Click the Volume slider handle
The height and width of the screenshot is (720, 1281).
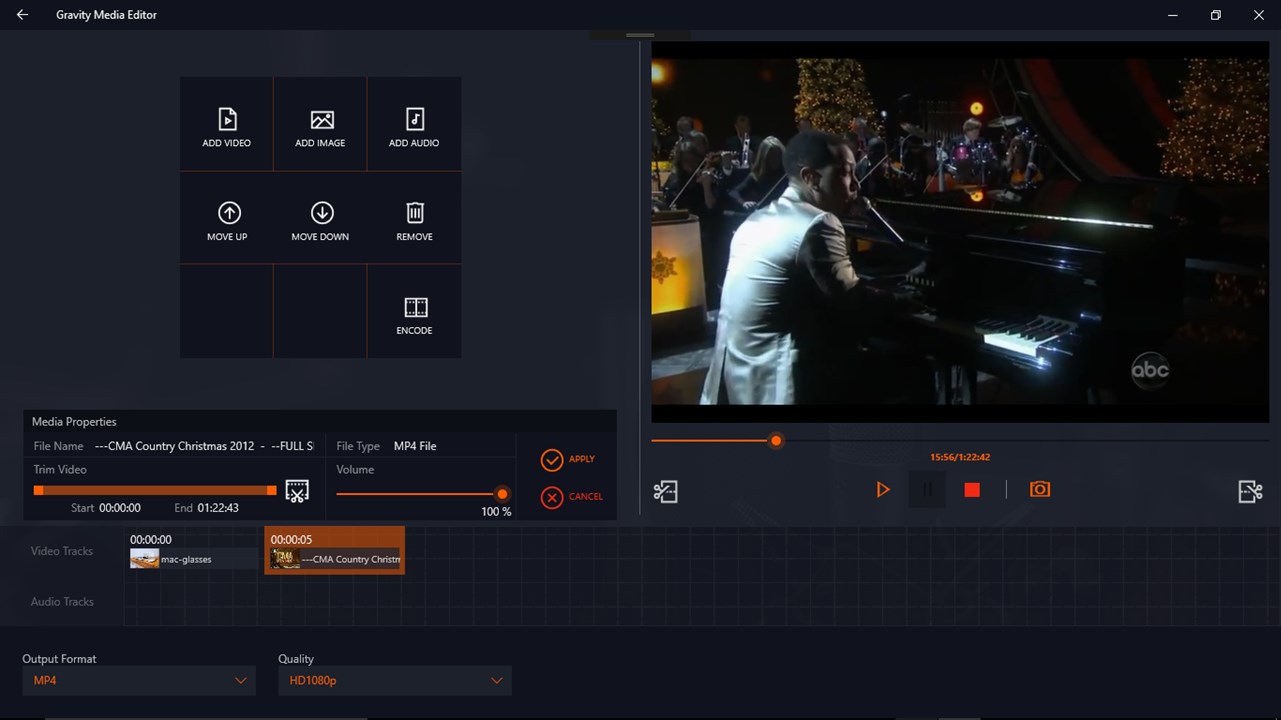502,494
